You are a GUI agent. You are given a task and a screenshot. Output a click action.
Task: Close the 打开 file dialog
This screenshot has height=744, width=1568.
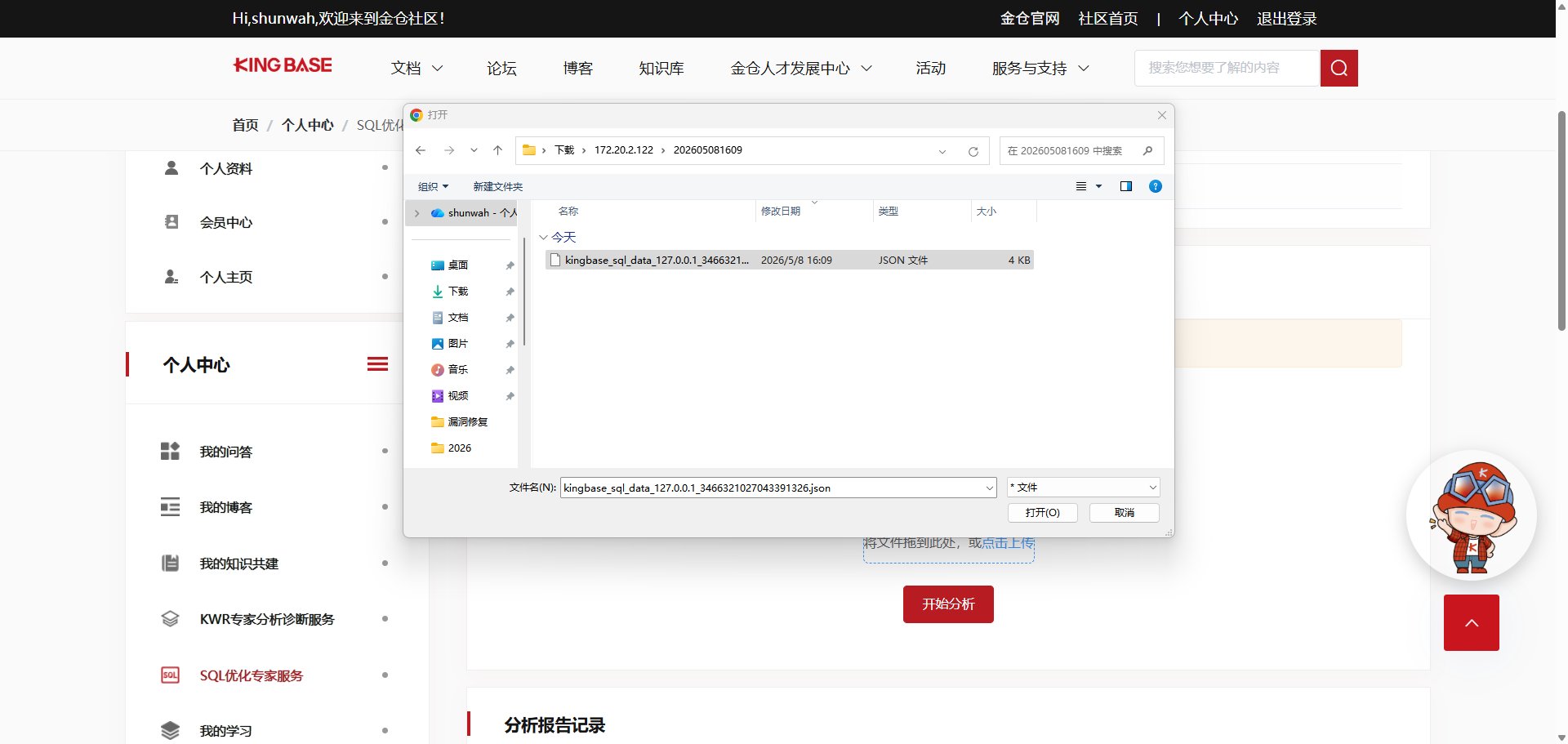pos(1161,115)
